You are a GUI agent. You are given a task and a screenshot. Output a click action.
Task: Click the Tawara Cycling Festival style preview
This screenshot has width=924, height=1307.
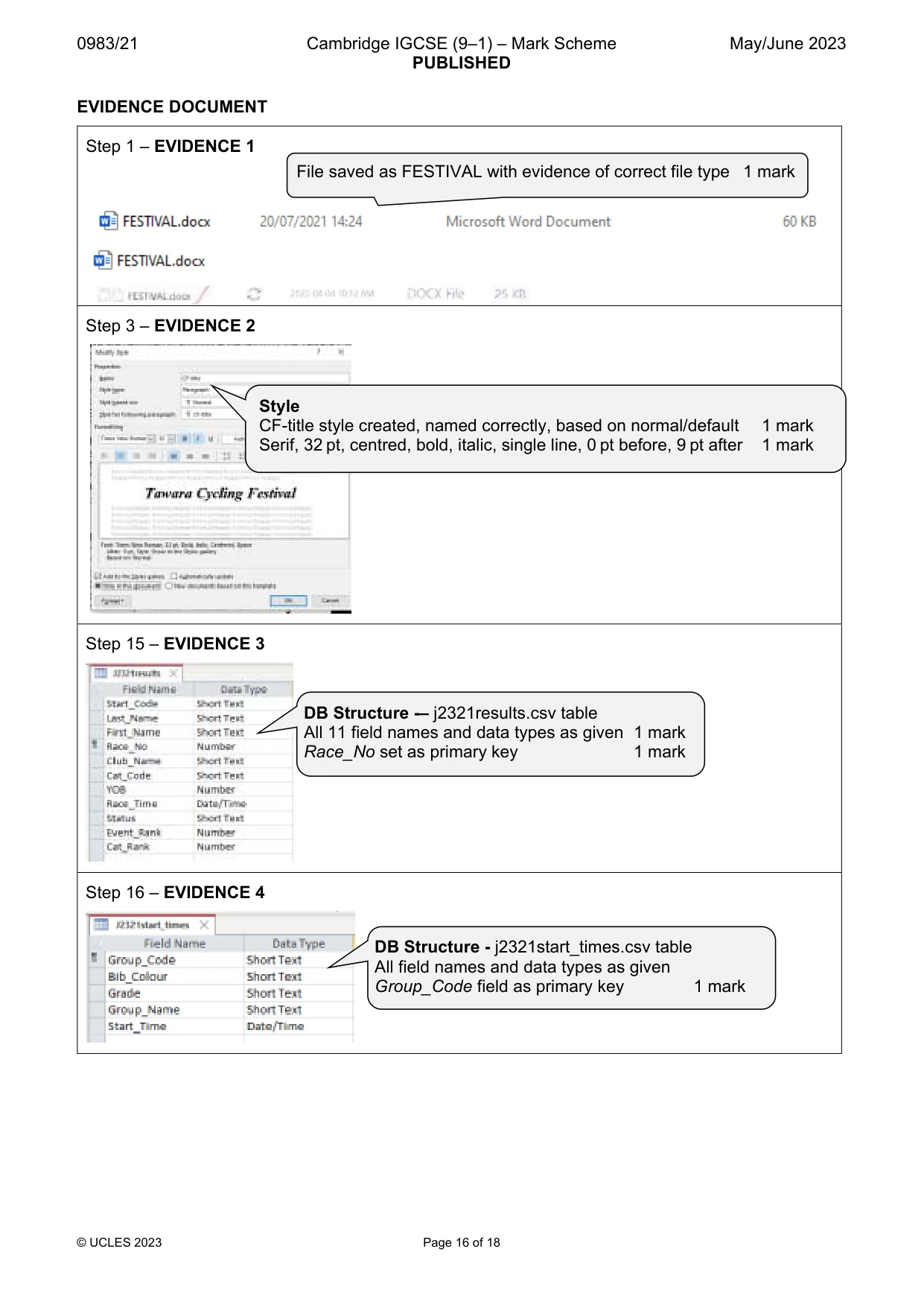220,493
